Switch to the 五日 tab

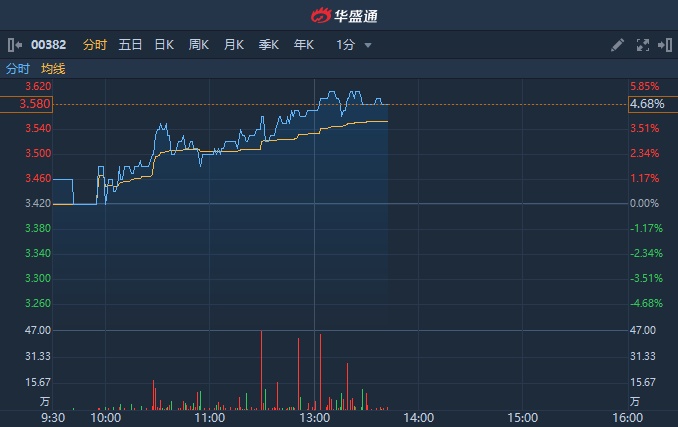130,45
